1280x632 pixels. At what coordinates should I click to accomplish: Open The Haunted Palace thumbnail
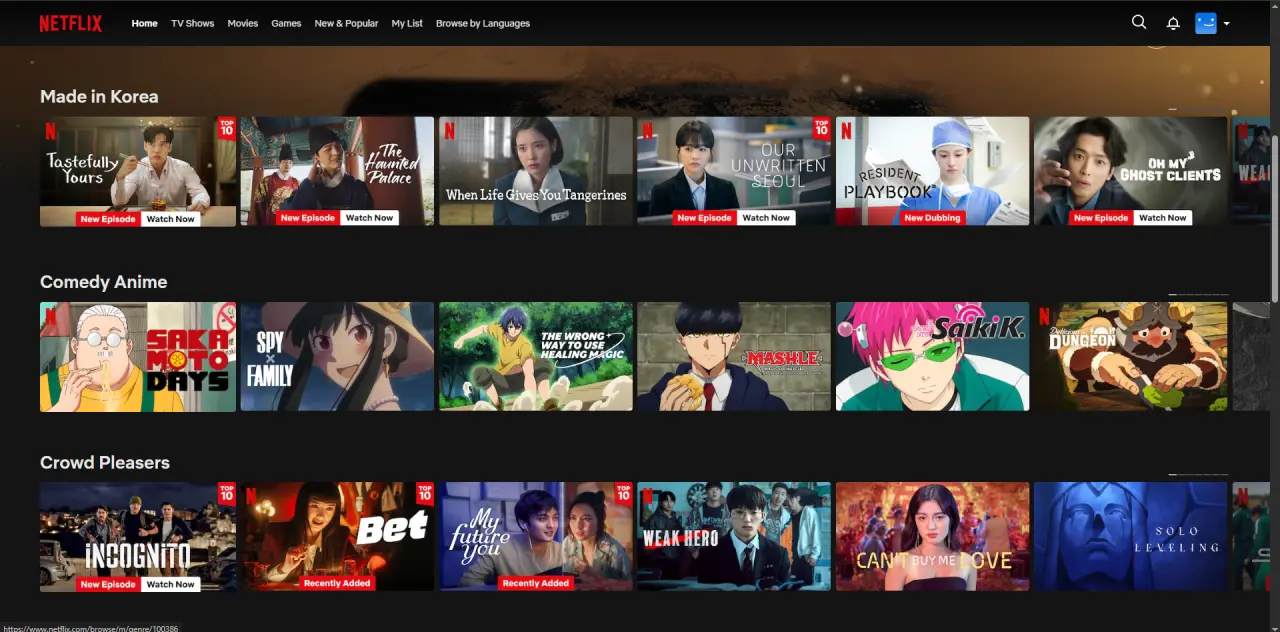(337, 171)
